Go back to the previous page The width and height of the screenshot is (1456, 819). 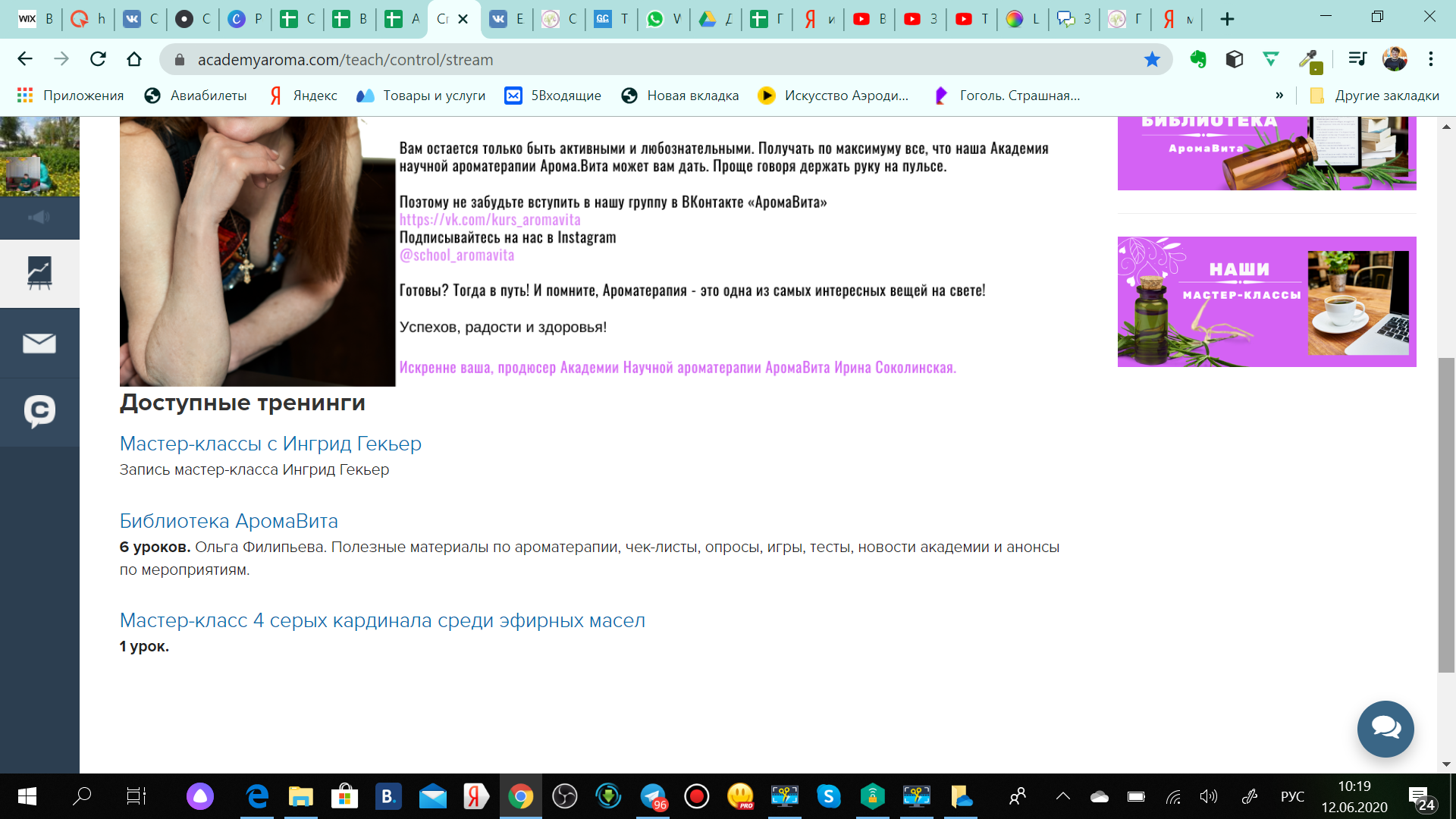click(25, 59)
